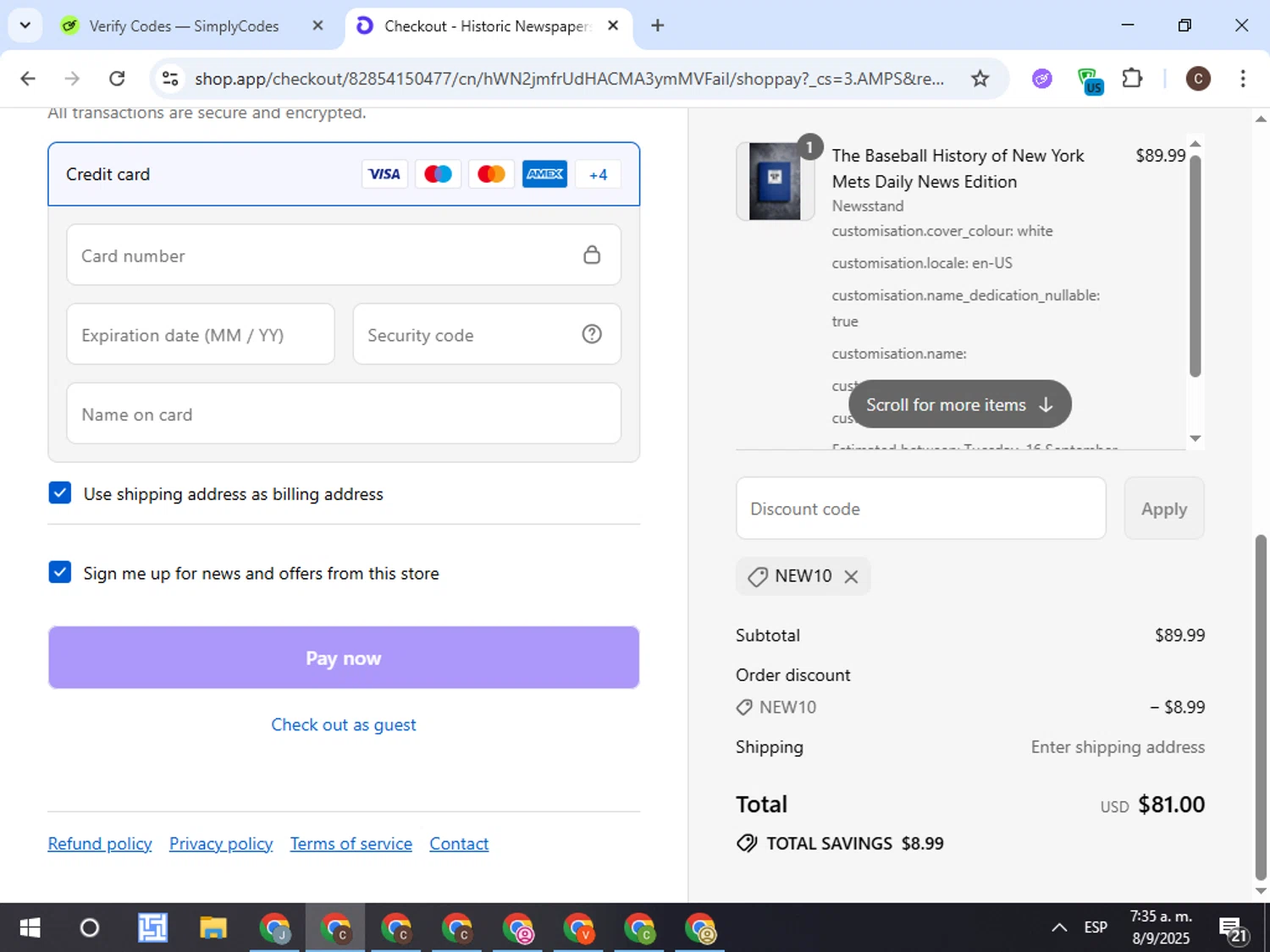The image size is (1270, 952).
Task: Open the Refund policy link
Action: click(100, 844)
